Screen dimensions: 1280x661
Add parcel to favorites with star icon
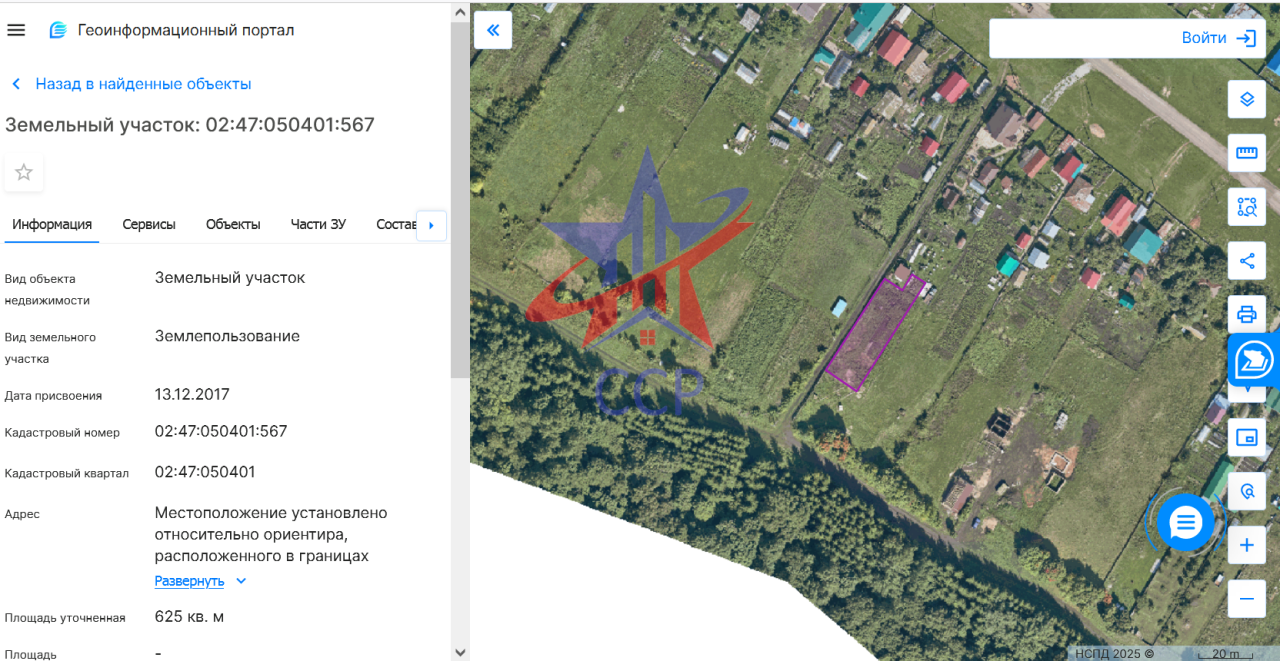[24, 172]
